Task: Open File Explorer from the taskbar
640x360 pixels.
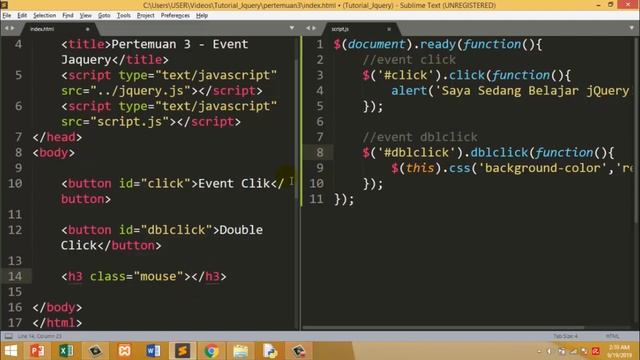Action: 240,351
